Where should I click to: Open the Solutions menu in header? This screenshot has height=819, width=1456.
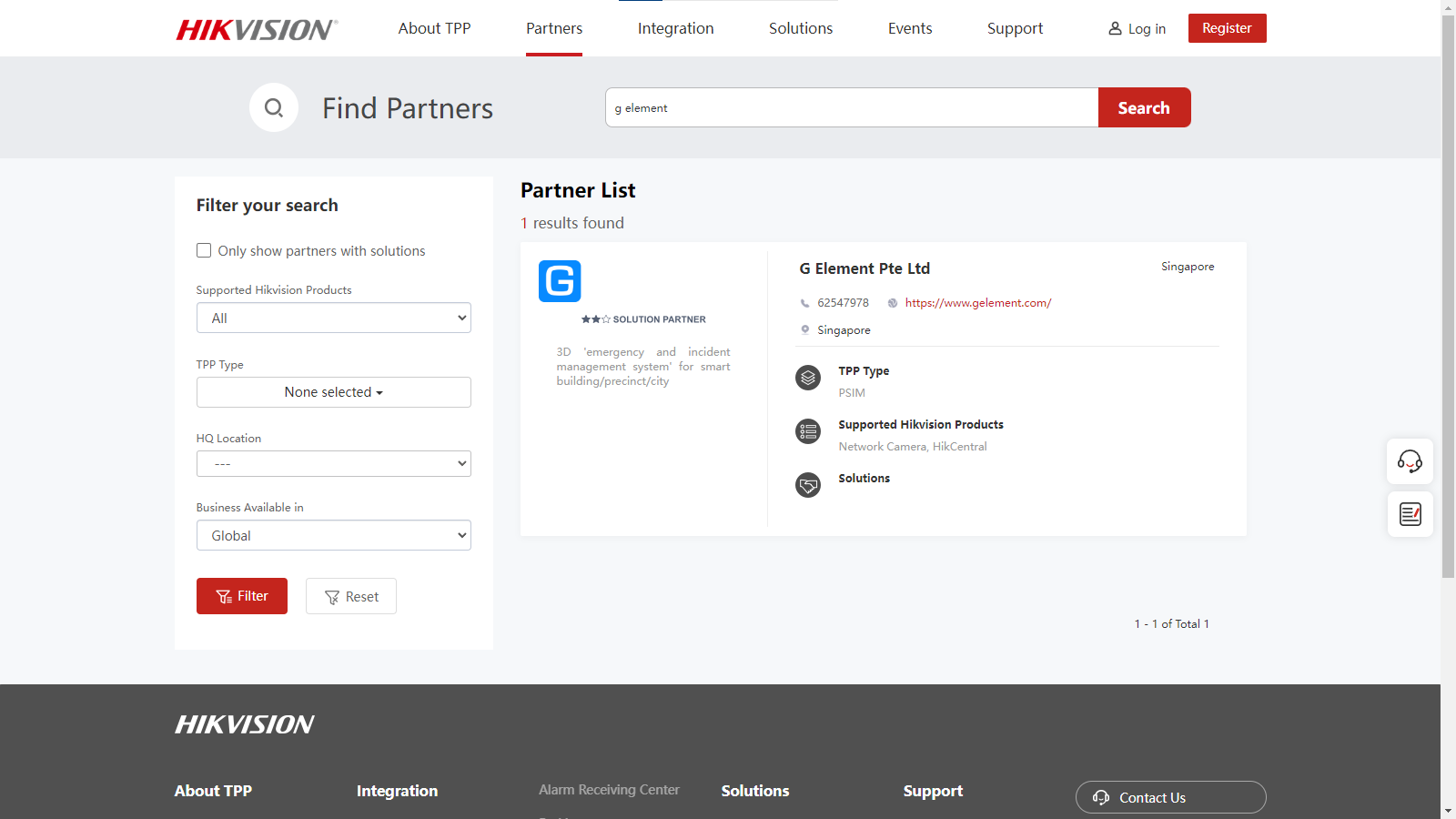[x=801, y=28]
